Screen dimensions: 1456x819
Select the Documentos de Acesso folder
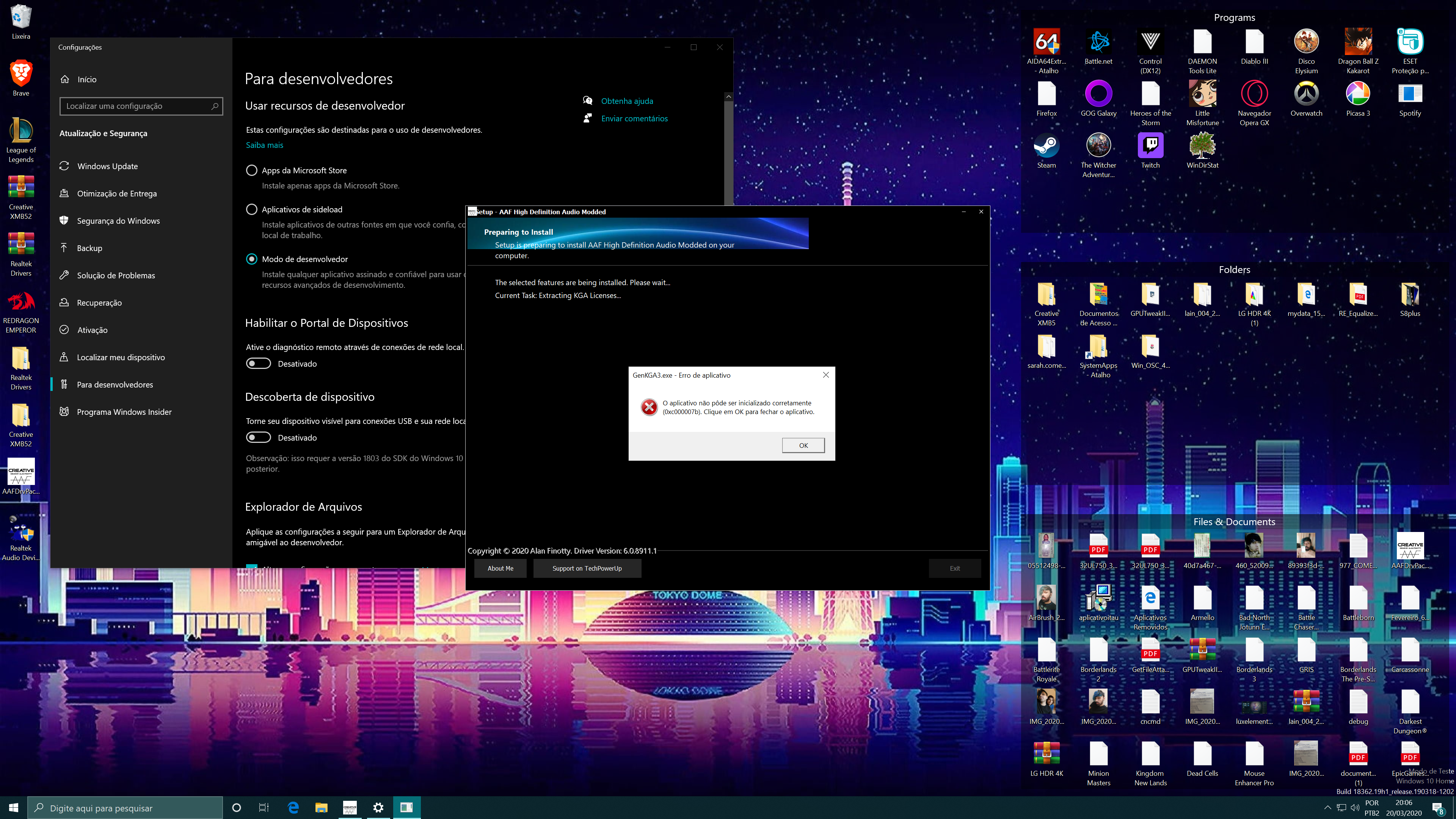coord(1098,304)
